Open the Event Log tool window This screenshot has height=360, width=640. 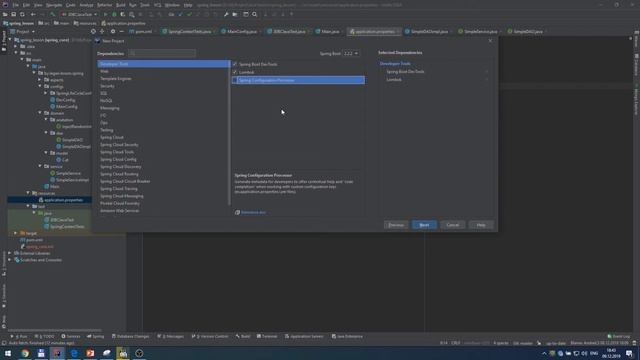click(x=618, y=336)
